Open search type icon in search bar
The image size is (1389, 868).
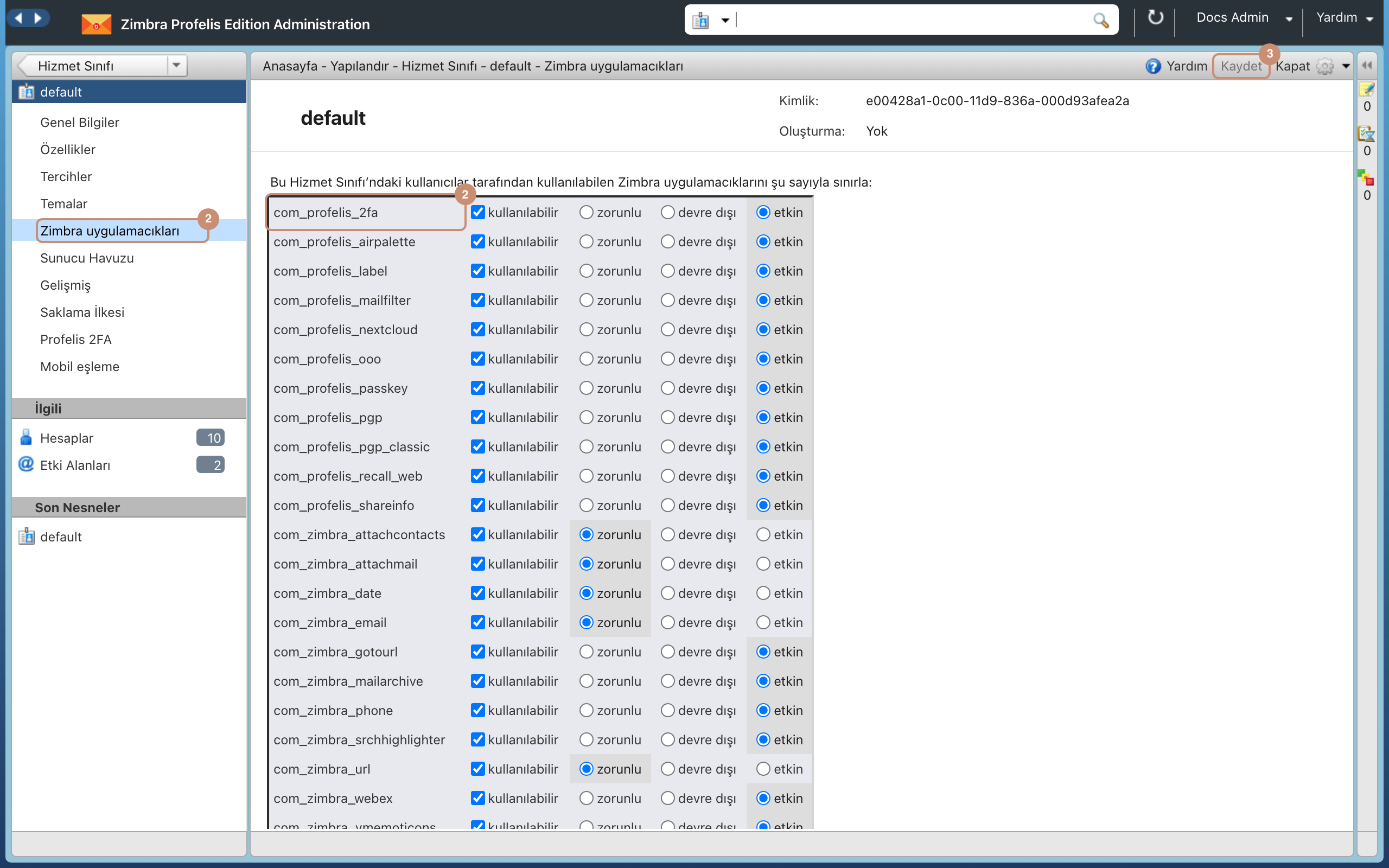pos(700,21)
